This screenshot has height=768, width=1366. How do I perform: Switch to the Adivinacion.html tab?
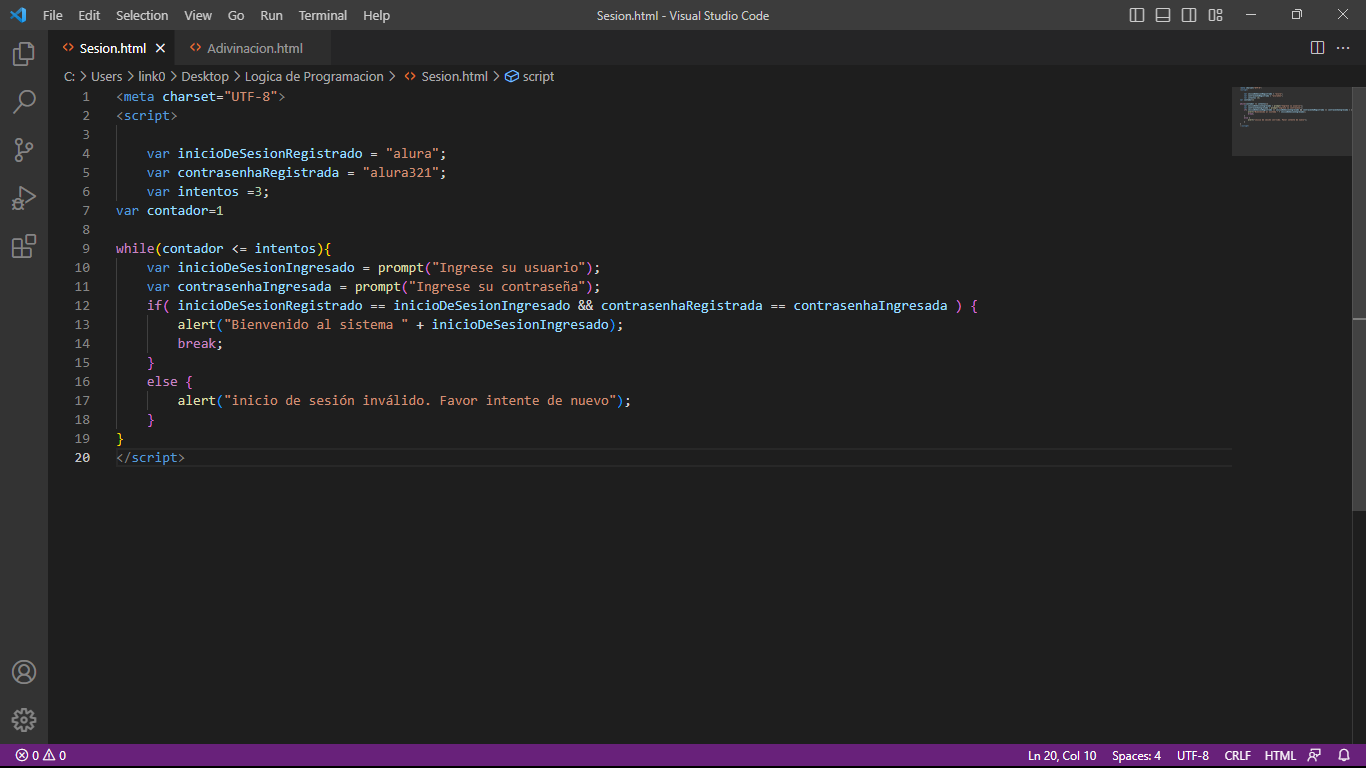tap(254, 48)
